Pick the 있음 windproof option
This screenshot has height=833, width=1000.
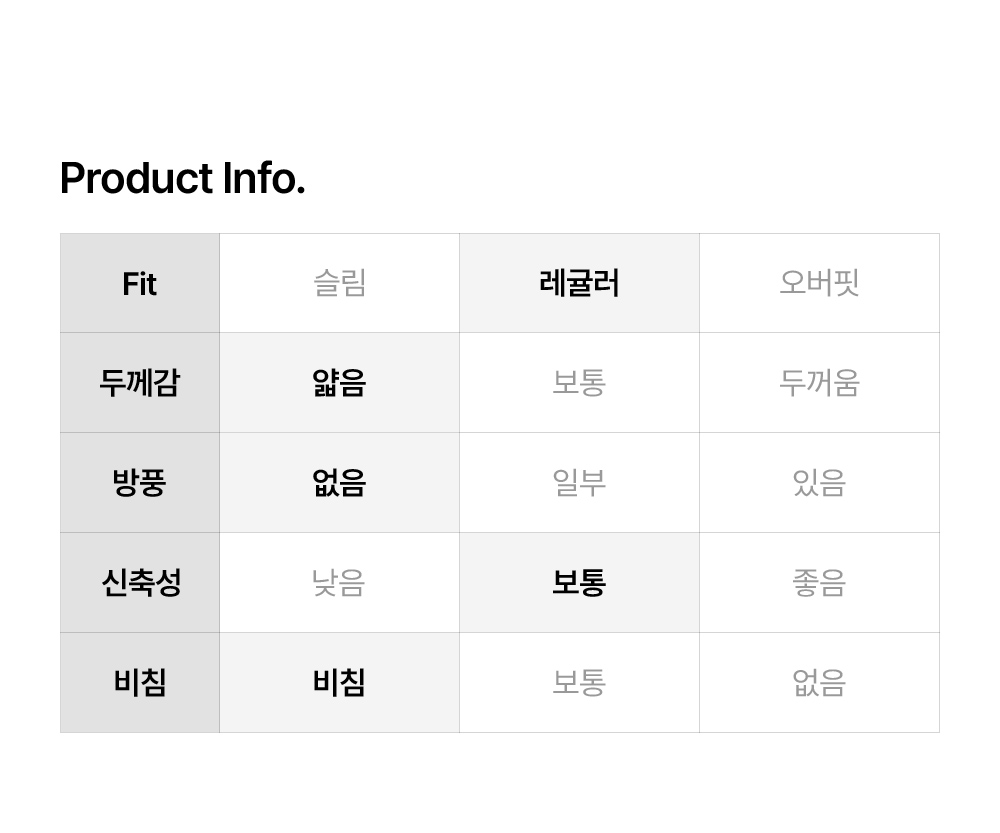click(x=819, y=483)
